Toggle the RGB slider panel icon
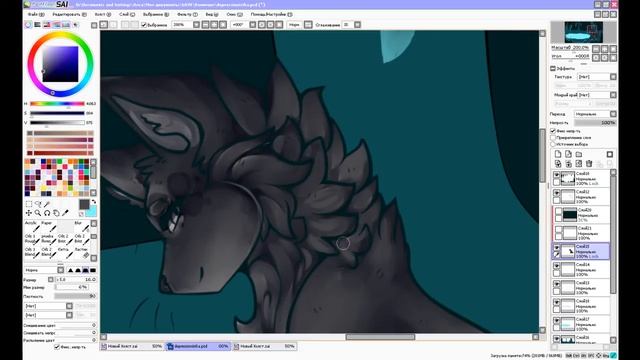Viewport: 640px width, 360px height. point(38,25)
